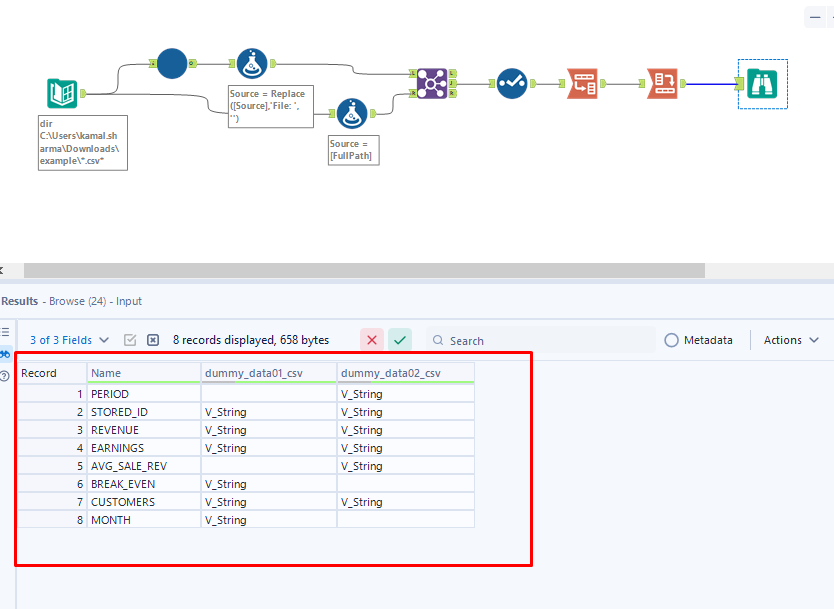Select the Formula tool setting Source = [FullPath]
Screen dimensions: 834x609
(x=352, y=113)
